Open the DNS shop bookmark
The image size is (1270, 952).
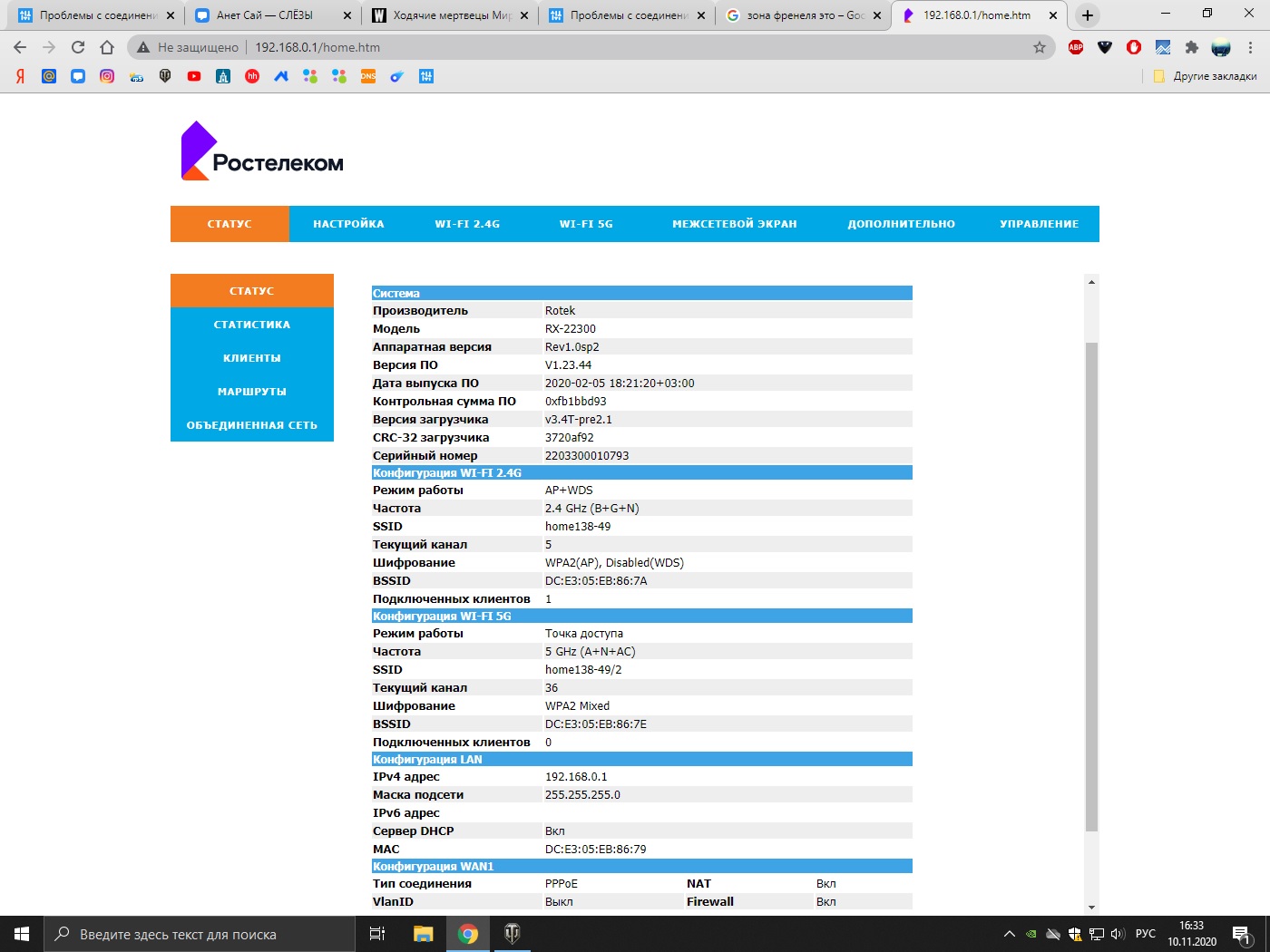(368, 76)
